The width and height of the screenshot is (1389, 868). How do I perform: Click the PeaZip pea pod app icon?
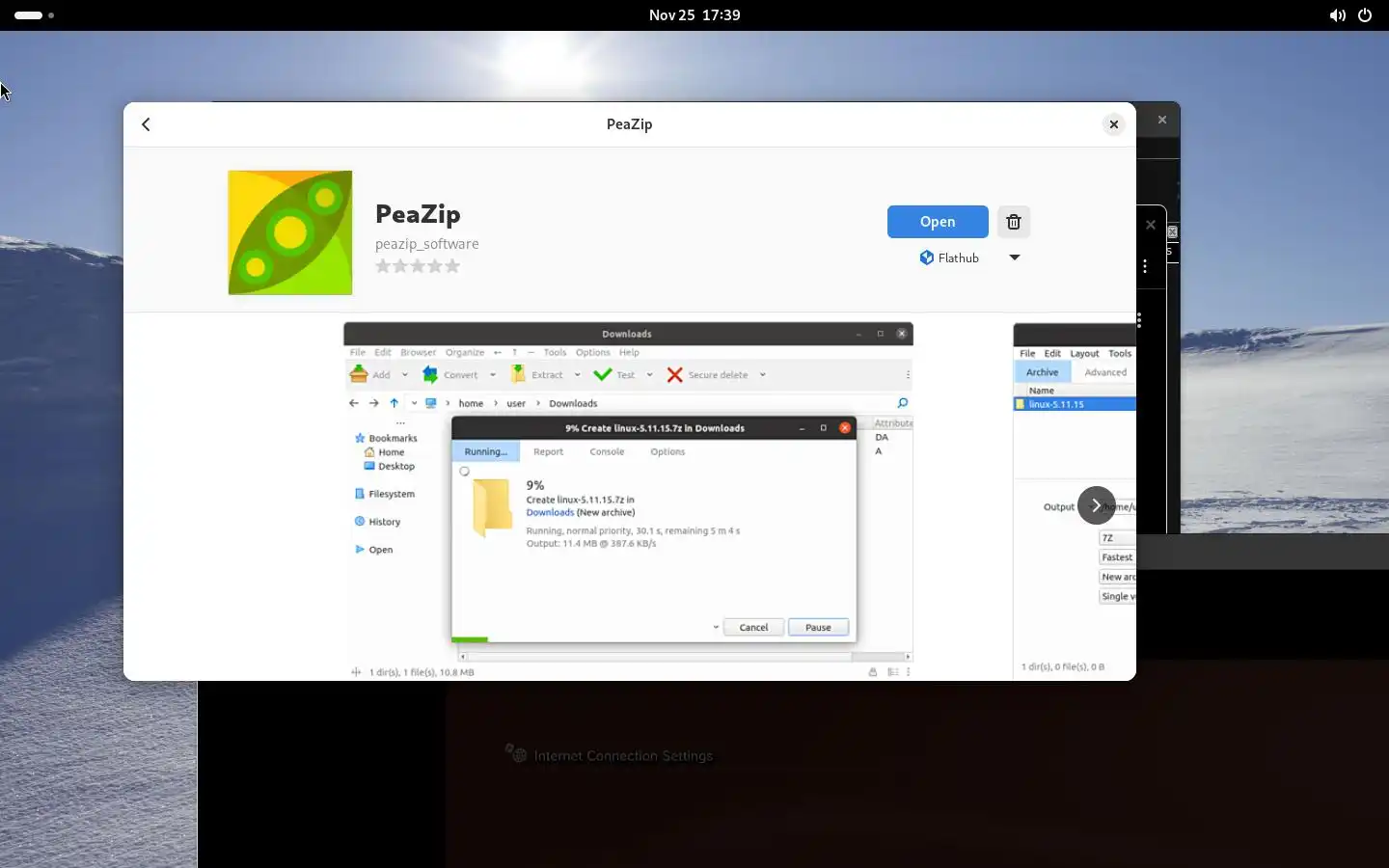pyautogui.click(x=290, y=232)
